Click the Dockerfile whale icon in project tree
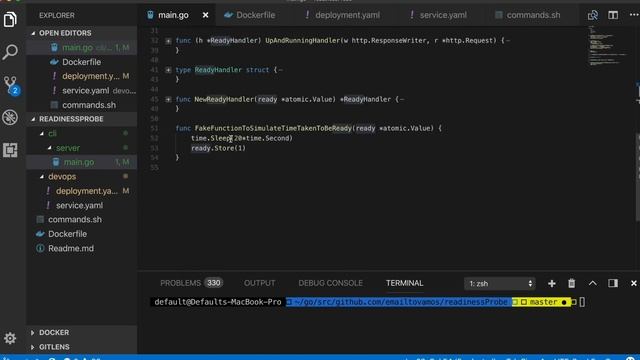 [x=40, y=234]
